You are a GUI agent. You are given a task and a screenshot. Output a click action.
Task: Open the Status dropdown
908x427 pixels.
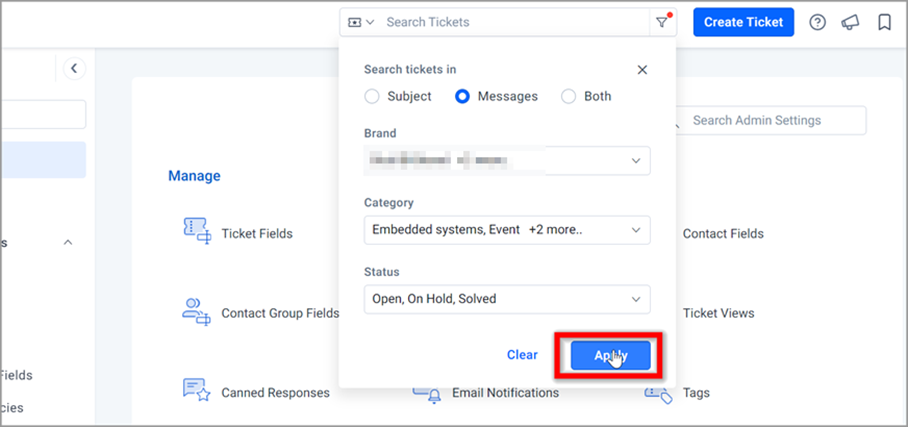tap(507, 300)
